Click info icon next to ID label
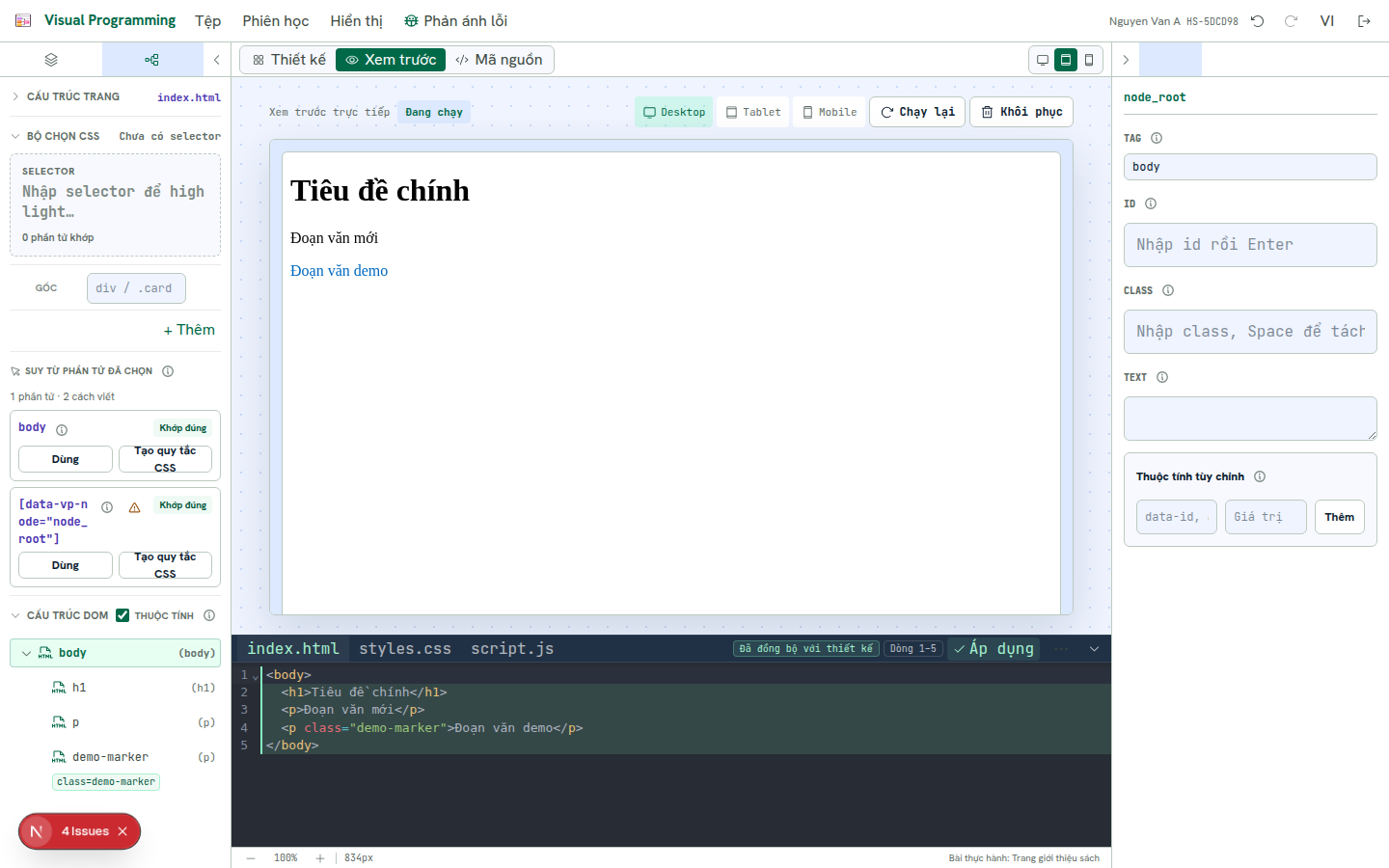The width and height of the screenshot is (1389, 868). 1151,203
